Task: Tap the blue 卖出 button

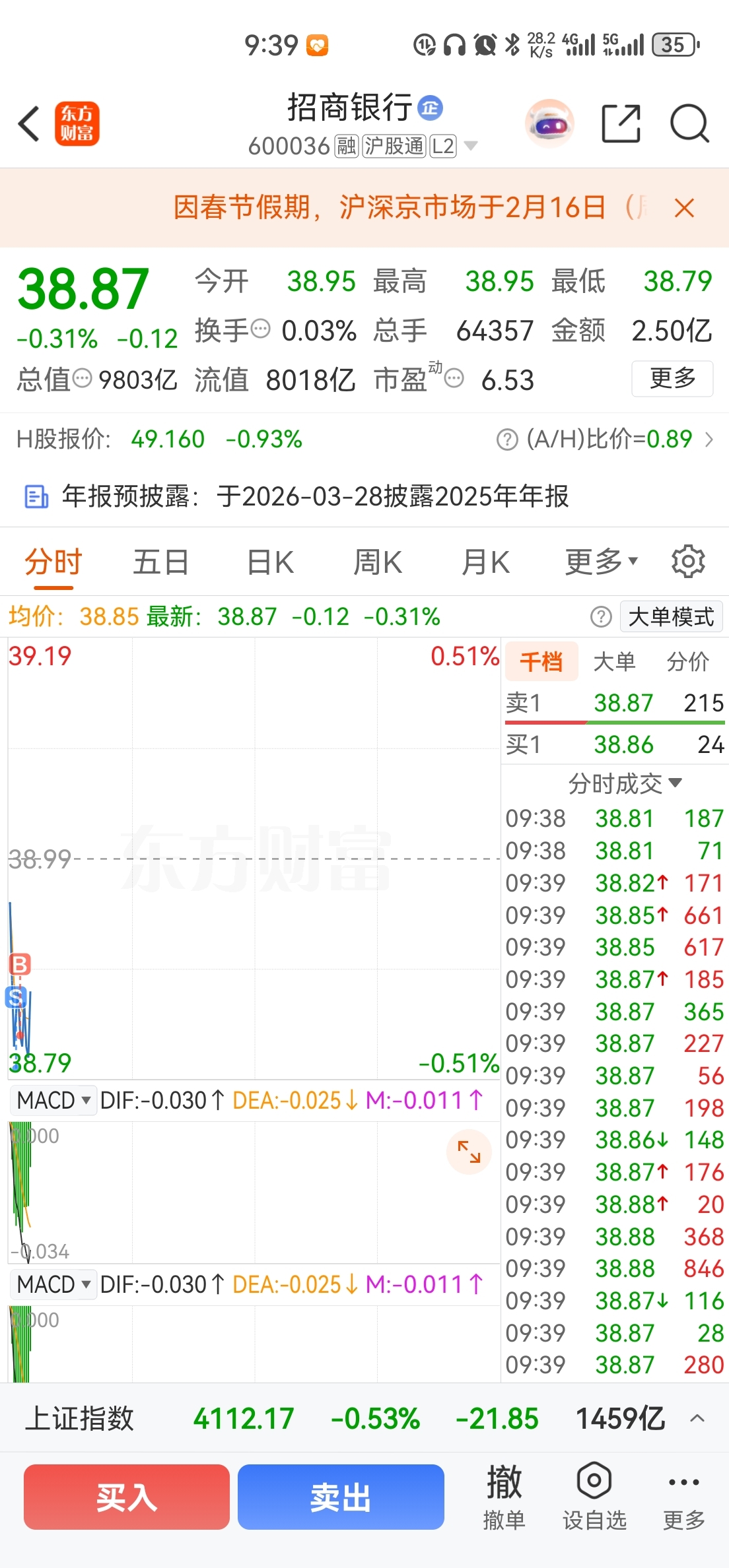Action: tap(341, 1497)
